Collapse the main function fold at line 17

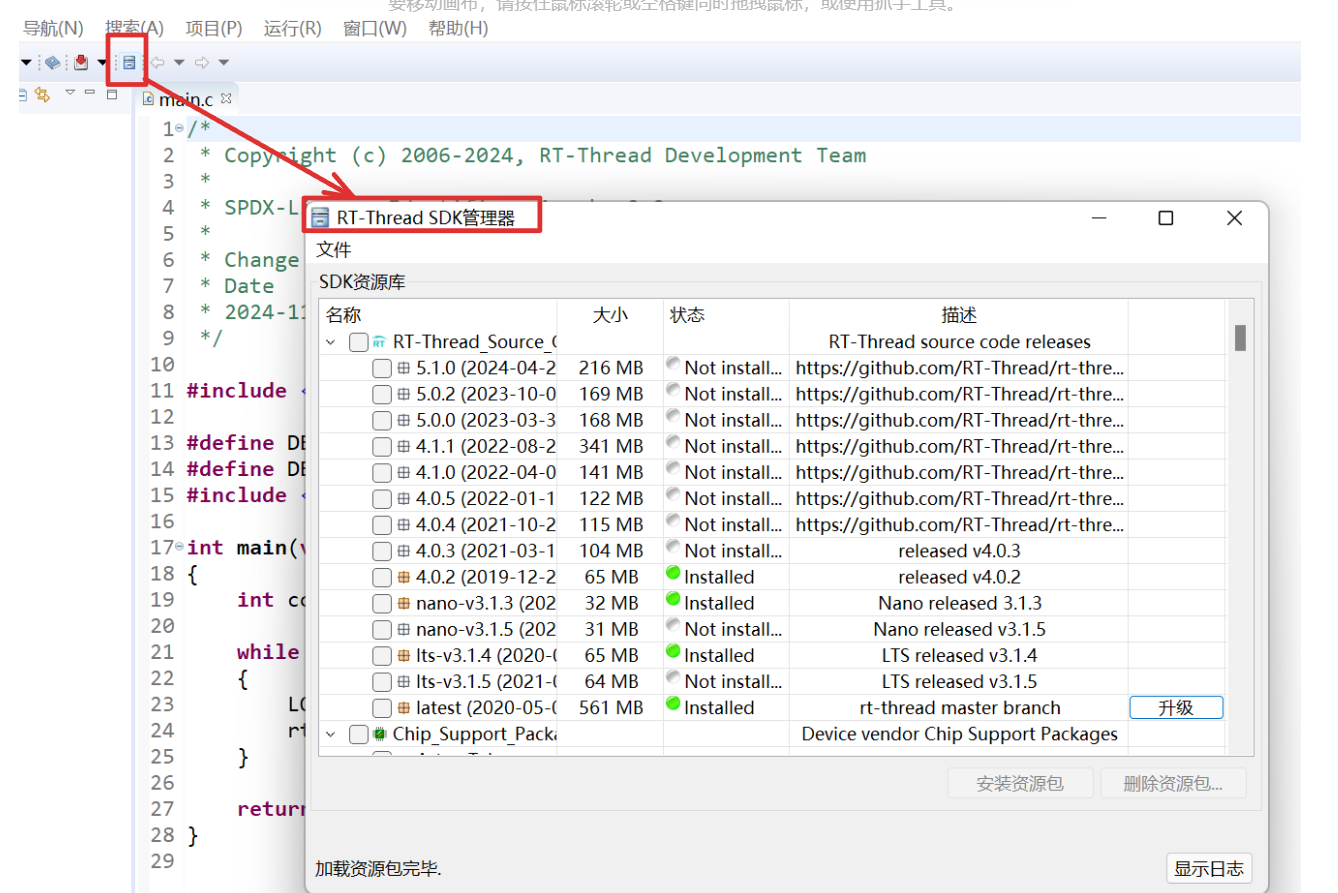coord(179,547)
